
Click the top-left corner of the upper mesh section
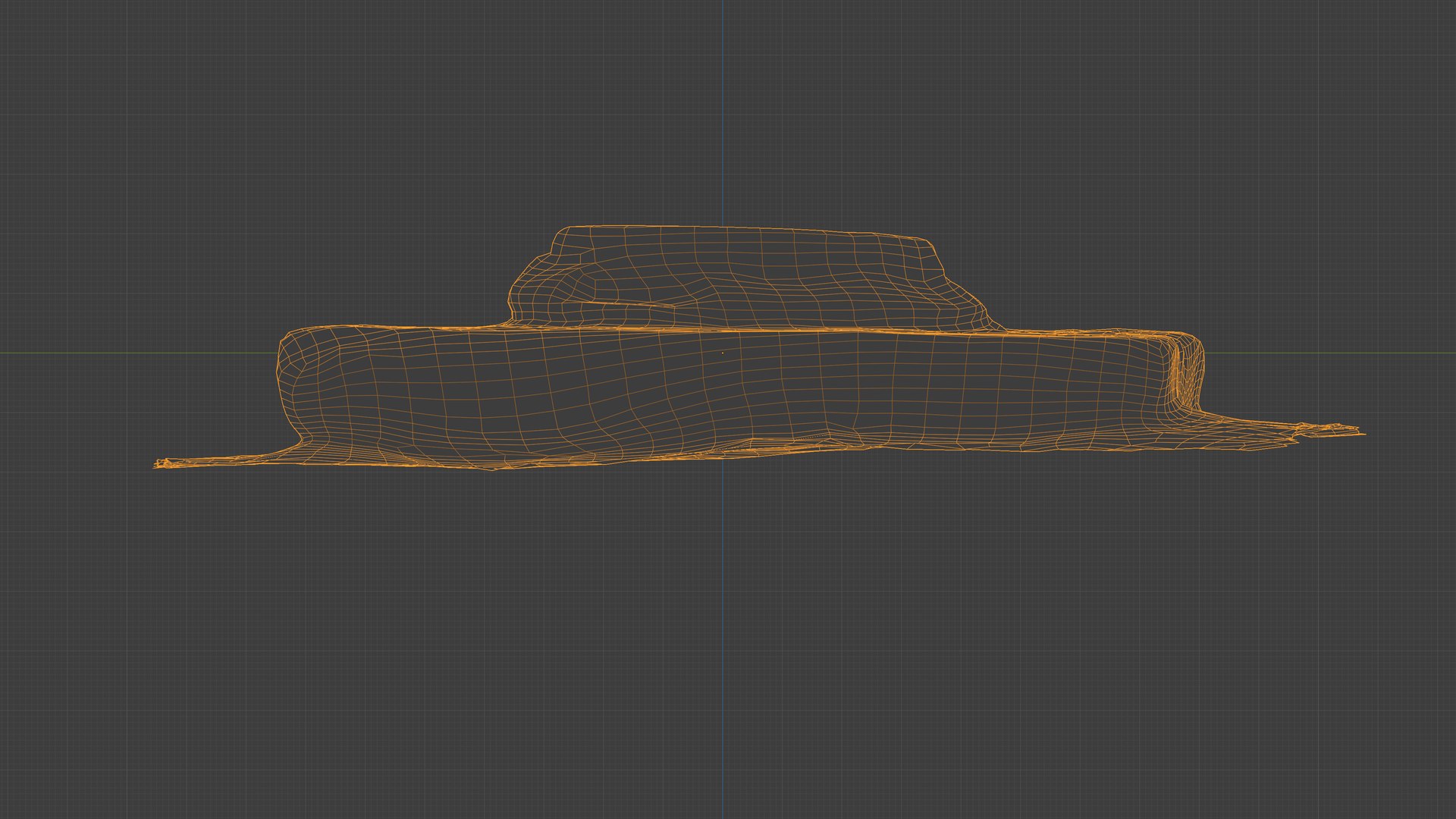[x=560, y=231]
